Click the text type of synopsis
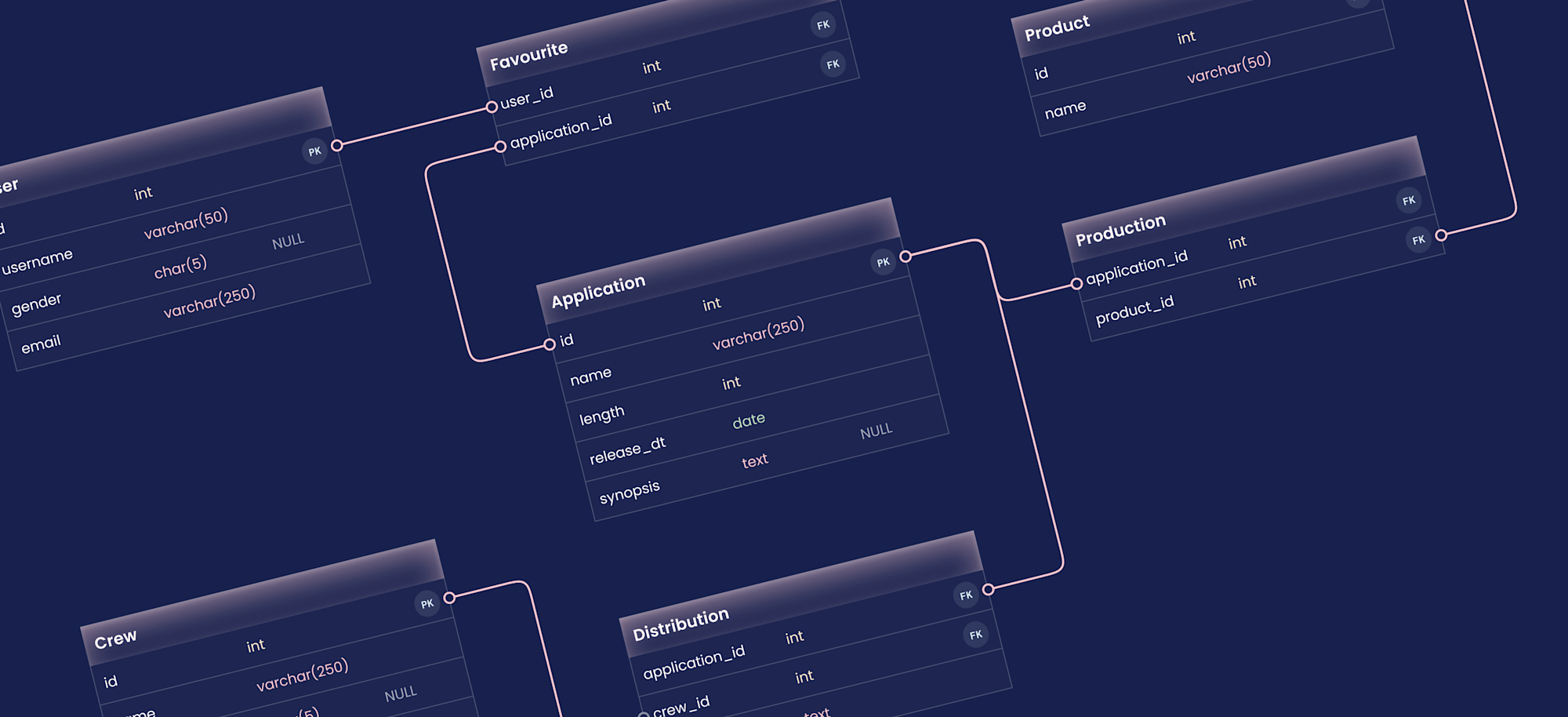 754,460
